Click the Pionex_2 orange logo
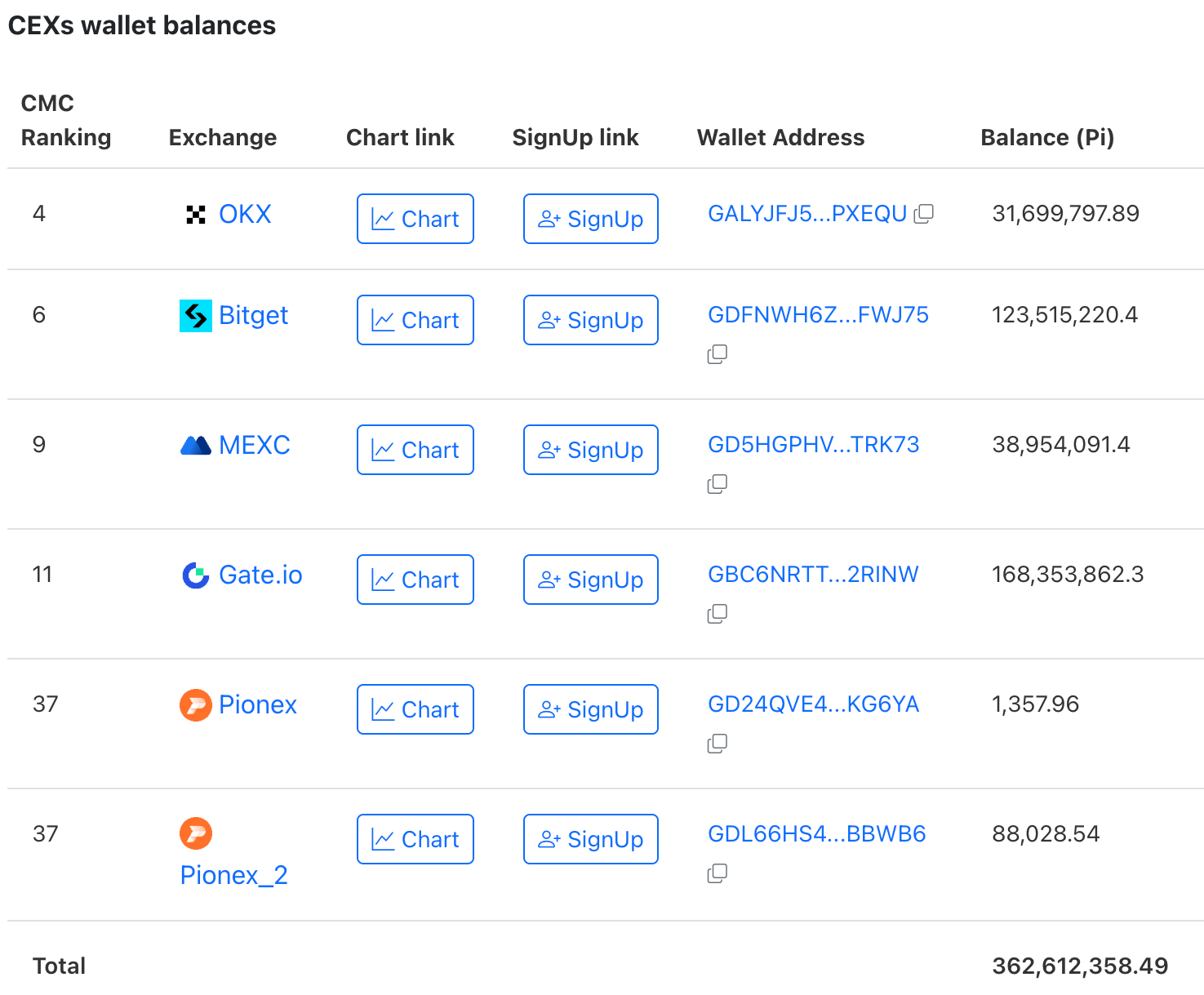1204x995 pixels. 196,833
